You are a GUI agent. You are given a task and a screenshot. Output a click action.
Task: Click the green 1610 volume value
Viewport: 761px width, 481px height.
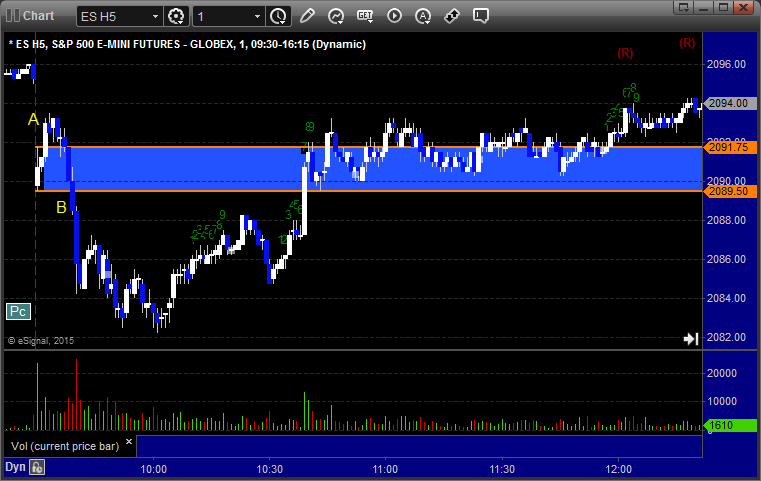click(x=729, y=426)
